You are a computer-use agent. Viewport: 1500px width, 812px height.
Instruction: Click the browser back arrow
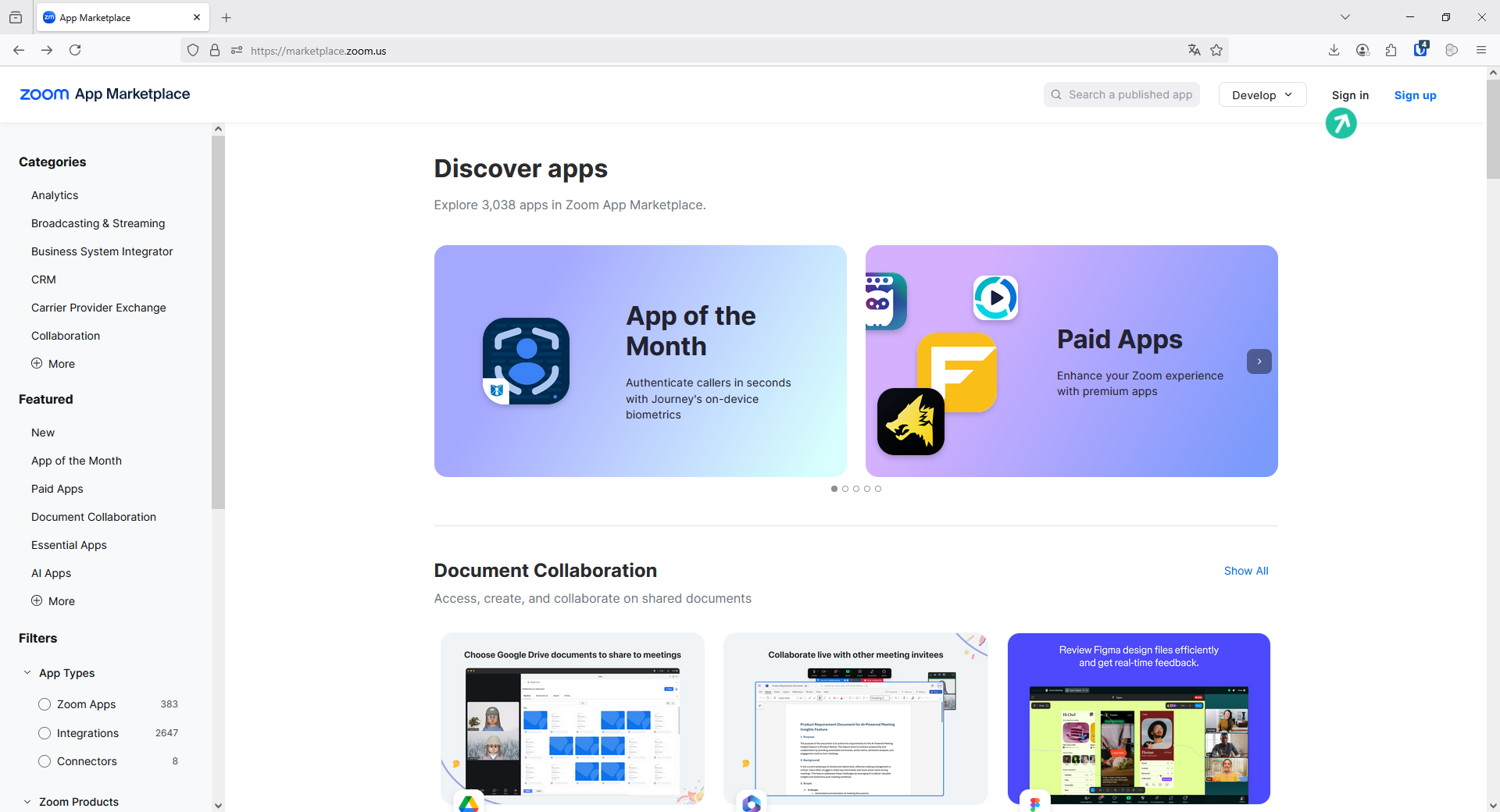19,50
